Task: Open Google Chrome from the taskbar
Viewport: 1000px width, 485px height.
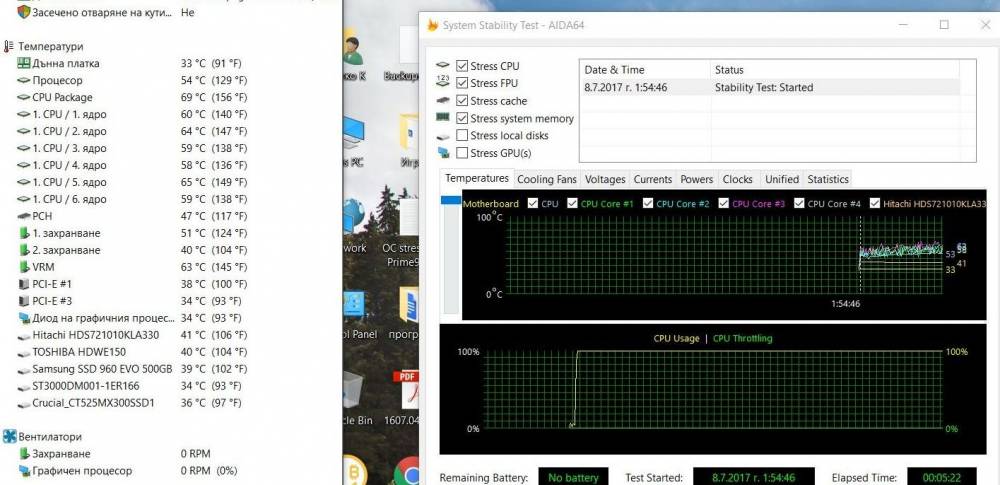Action: [406, 472]
